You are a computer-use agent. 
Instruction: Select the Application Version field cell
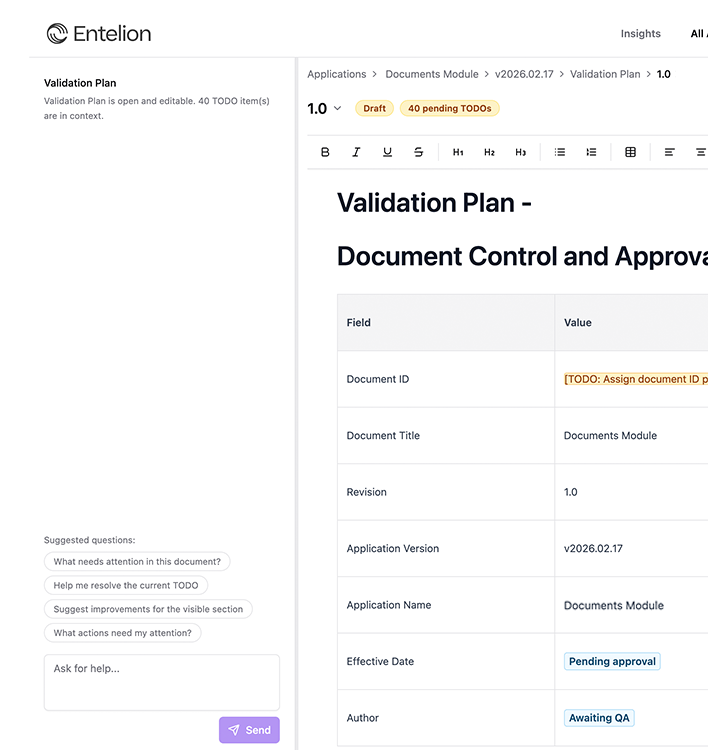coord(446,549)
